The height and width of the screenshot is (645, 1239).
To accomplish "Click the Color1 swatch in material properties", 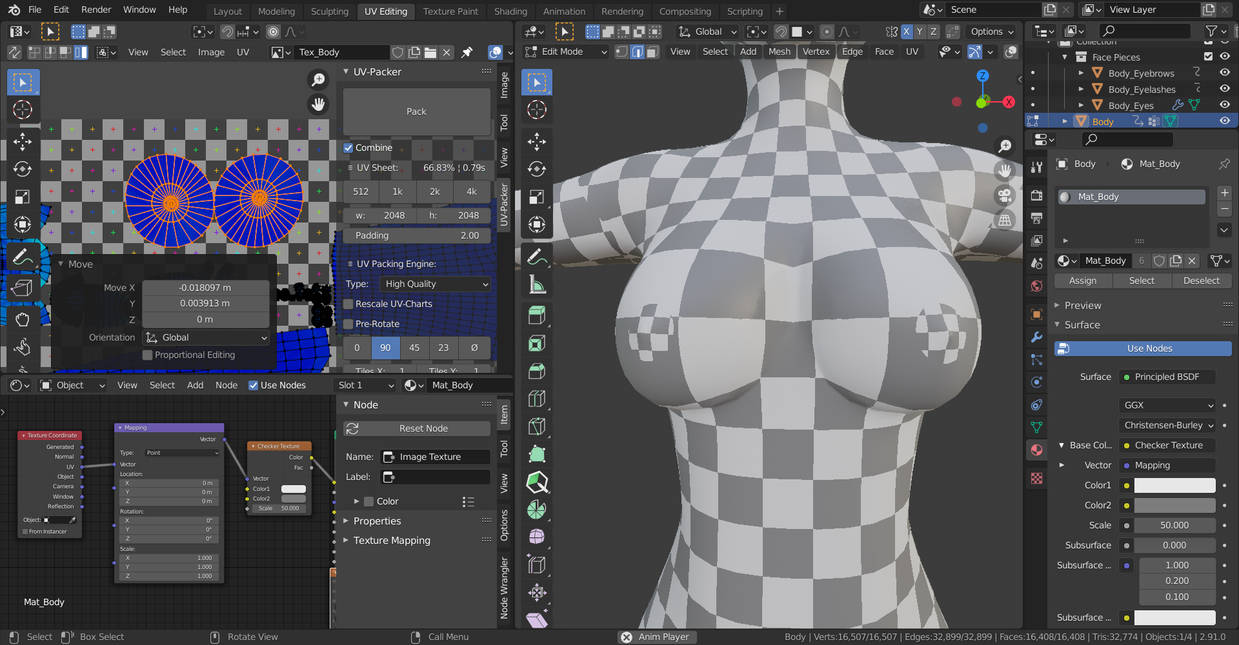I will point(1175,485).
